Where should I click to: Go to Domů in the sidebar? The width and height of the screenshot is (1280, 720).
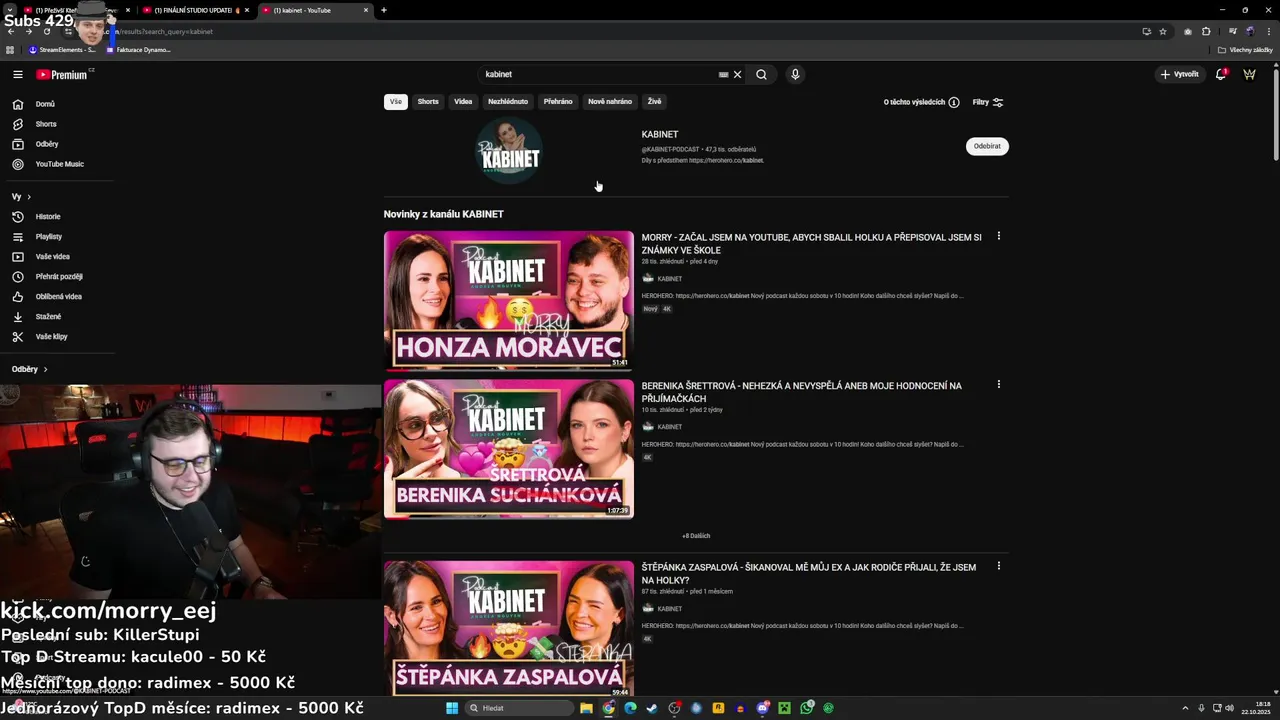(x=45, y=104)
